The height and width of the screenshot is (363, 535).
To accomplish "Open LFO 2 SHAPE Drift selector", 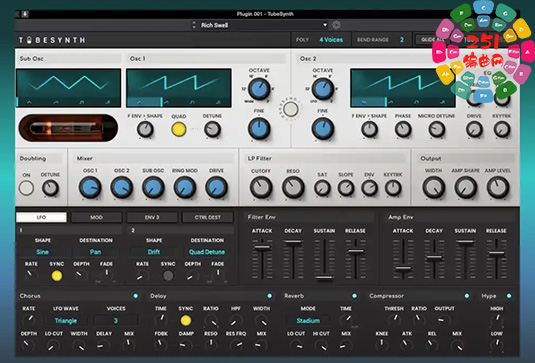I will [154, 252].
